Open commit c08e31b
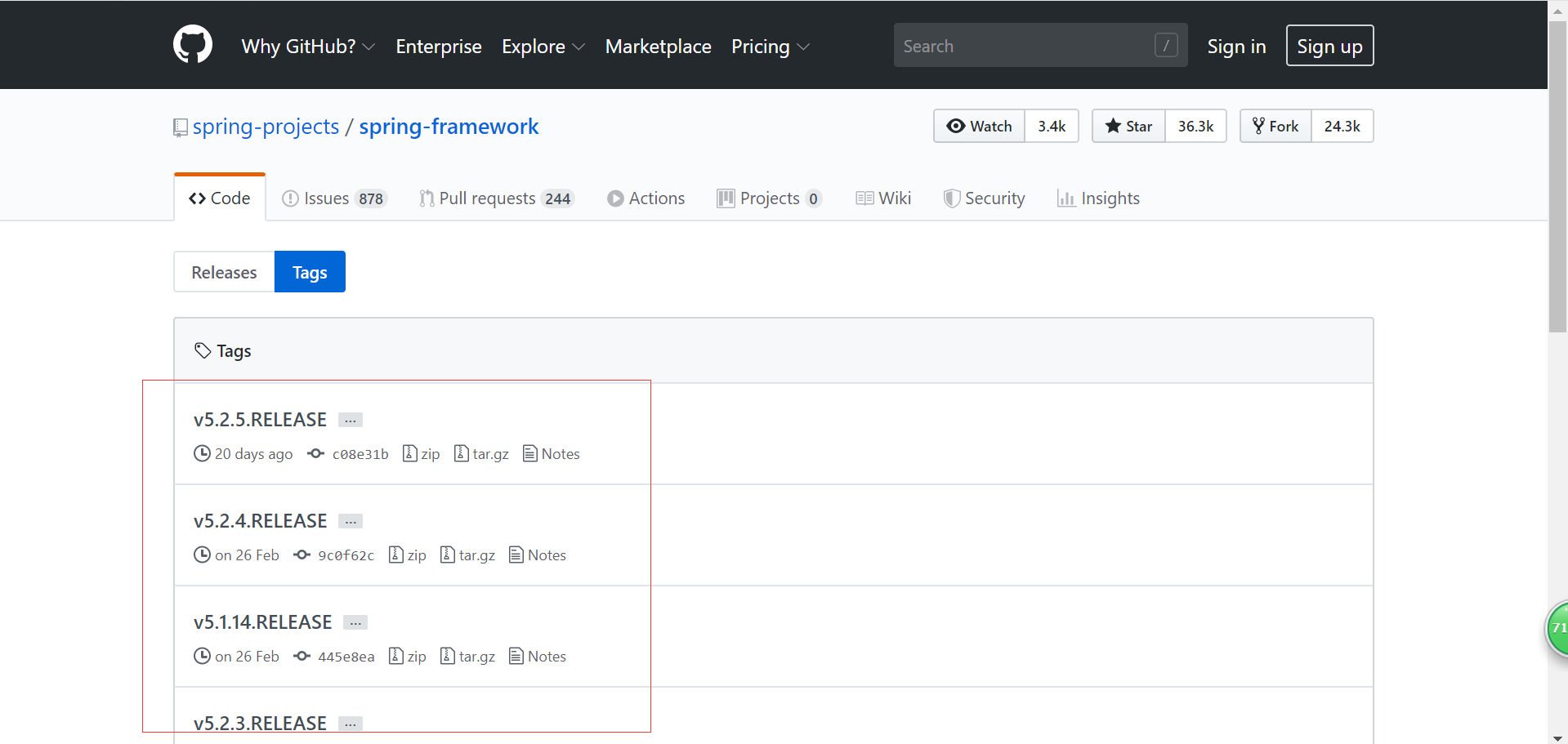 coord(360,454)
